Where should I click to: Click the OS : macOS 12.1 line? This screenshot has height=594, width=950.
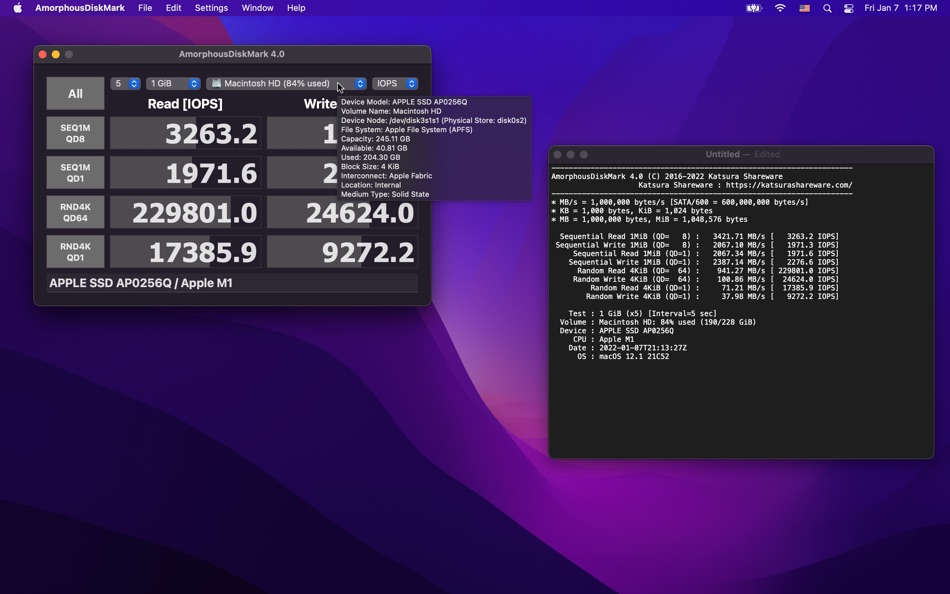pos(623,356)
